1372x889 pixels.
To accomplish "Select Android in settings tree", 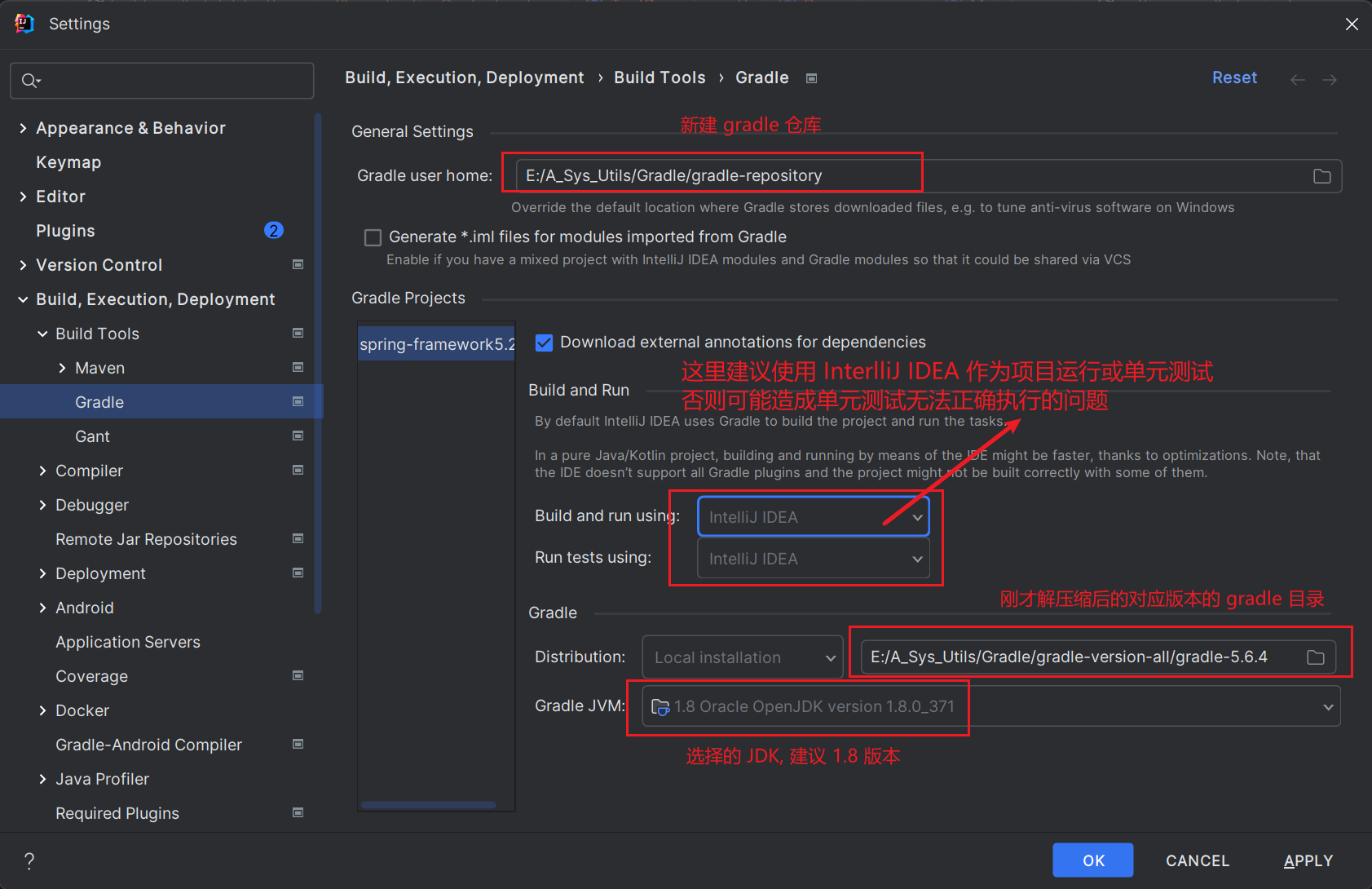I will pyautogui.click(x=85, y=608).
